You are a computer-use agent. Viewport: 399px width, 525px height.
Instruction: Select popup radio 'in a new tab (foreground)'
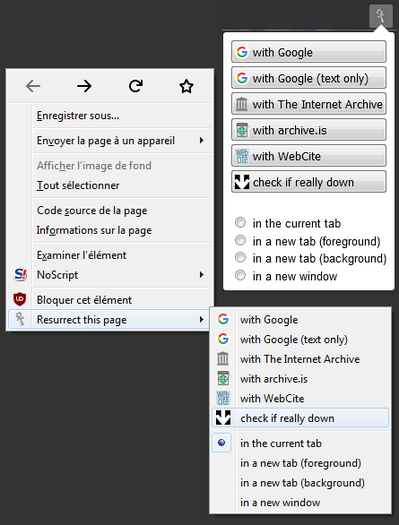(x=240, y=240)
